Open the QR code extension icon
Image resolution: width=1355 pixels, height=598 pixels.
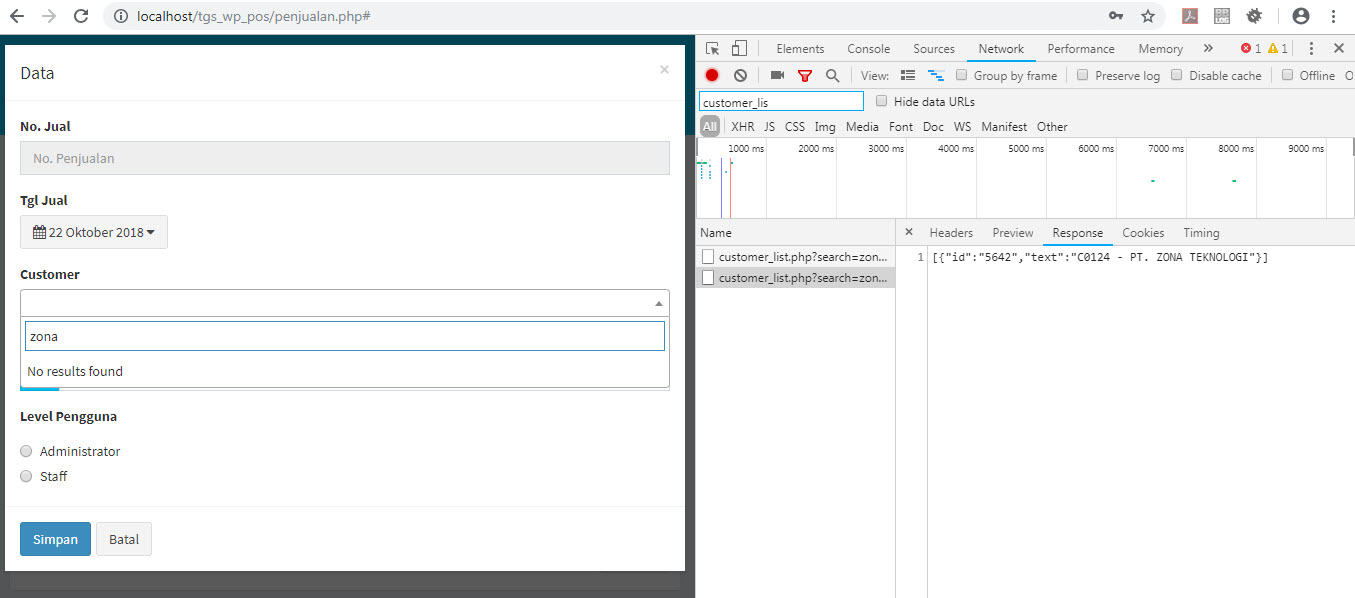tap(1222, 16)
